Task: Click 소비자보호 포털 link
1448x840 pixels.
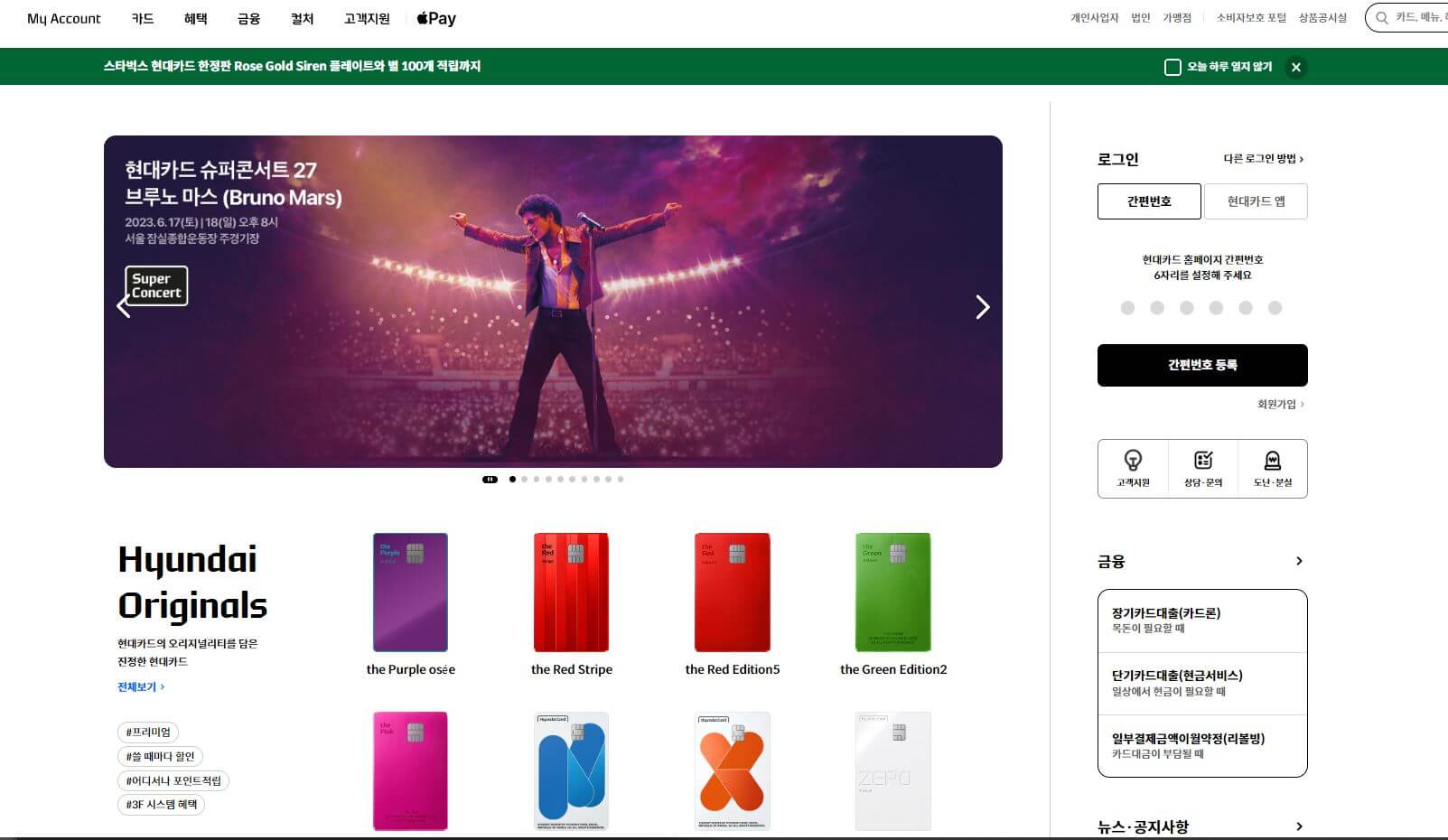Action: click(1251, 18)
